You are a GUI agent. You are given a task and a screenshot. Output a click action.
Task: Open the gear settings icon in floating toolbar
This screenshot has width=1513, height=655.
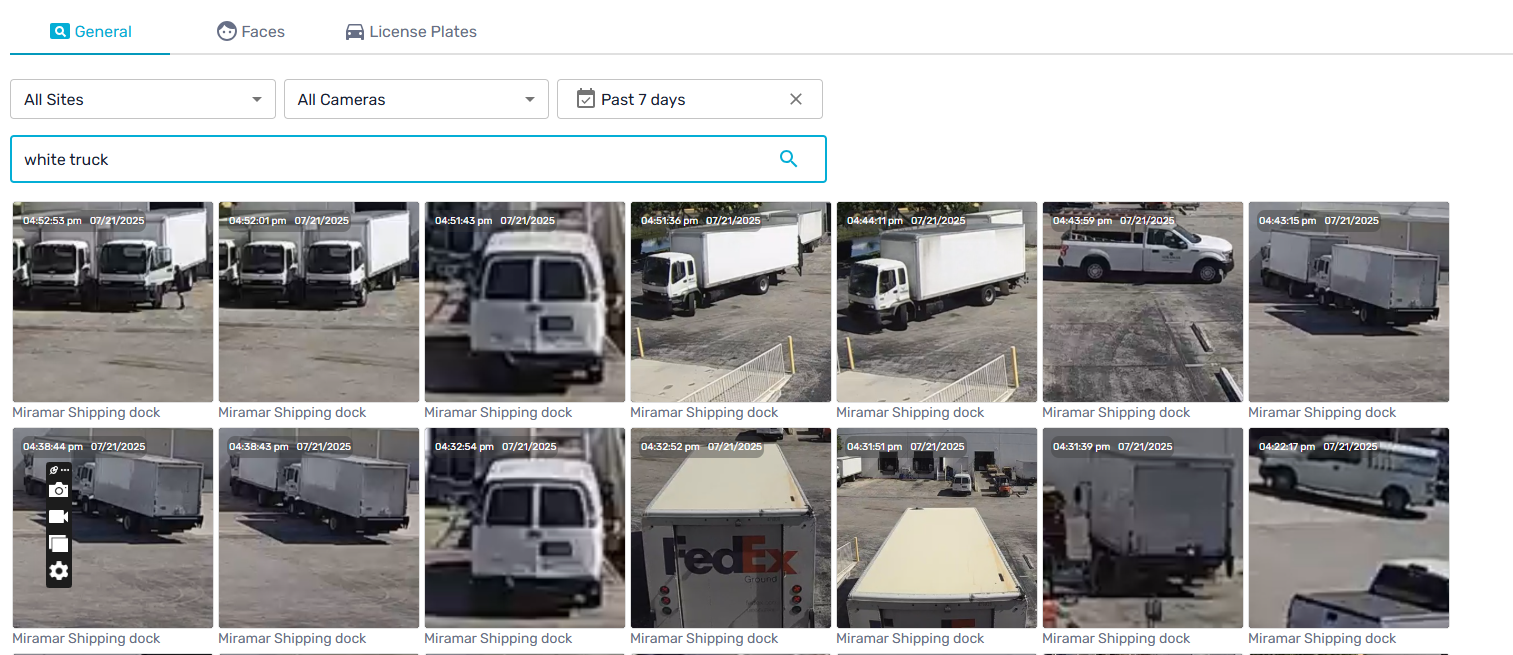59,571
